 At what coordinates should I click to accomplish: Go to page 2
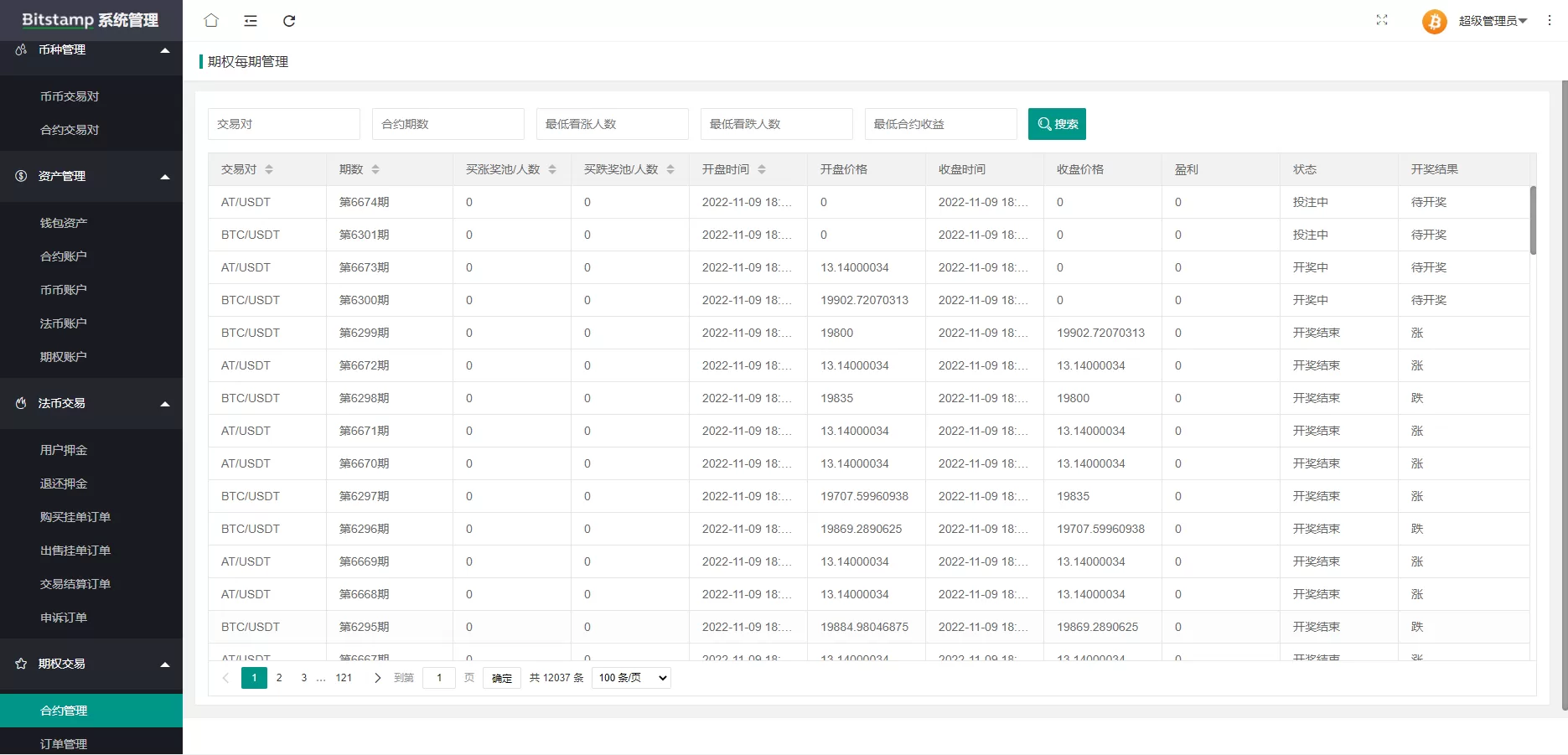click(279, 678)
